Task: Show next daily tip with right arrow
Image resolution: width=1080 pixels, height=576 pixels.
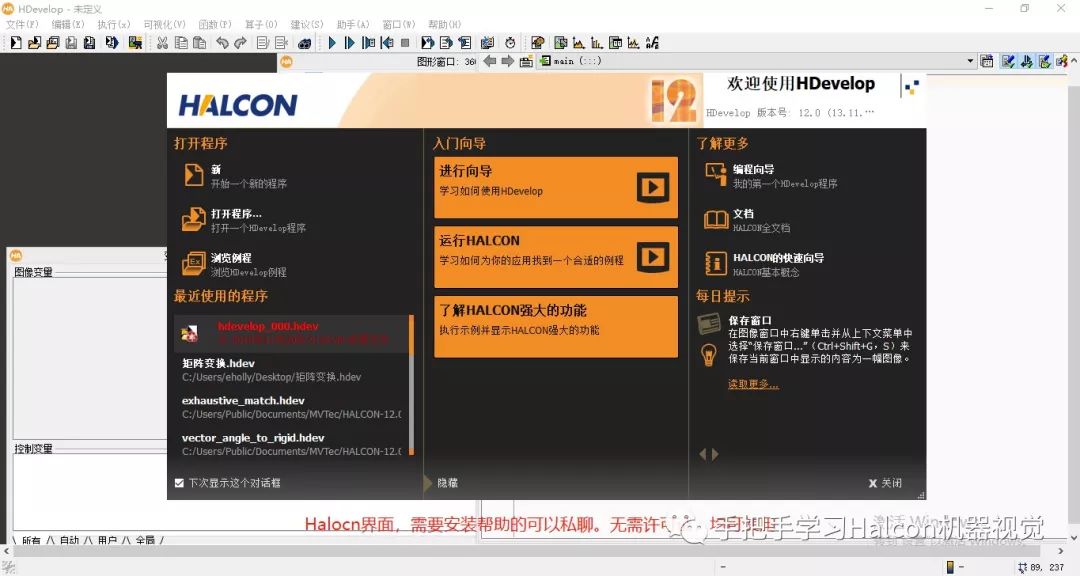Action: 715,454
